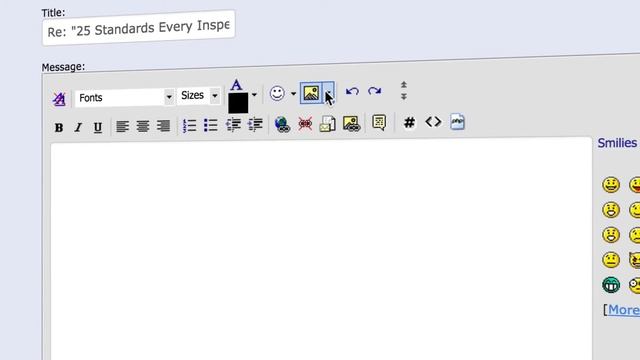Align text left
This screenshot has width=640, height=360.
pyautogui.click(x=122, y=126)
